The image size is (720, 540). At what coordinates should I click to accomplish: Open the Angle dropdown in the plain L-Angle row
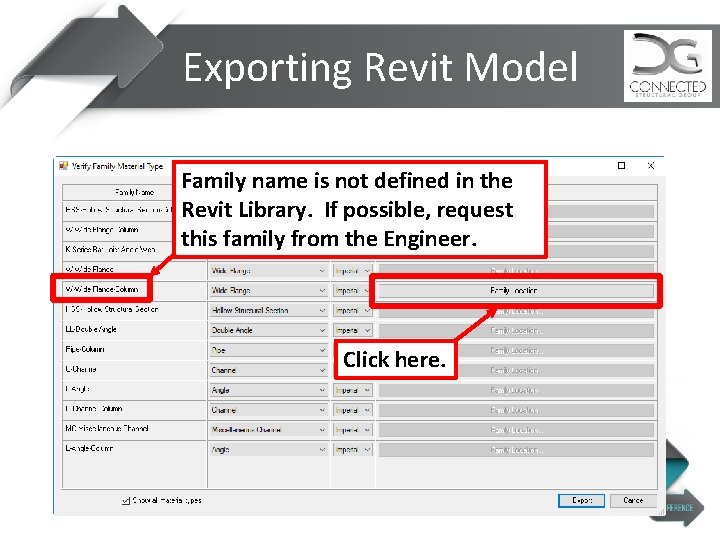tap(268, 390)
